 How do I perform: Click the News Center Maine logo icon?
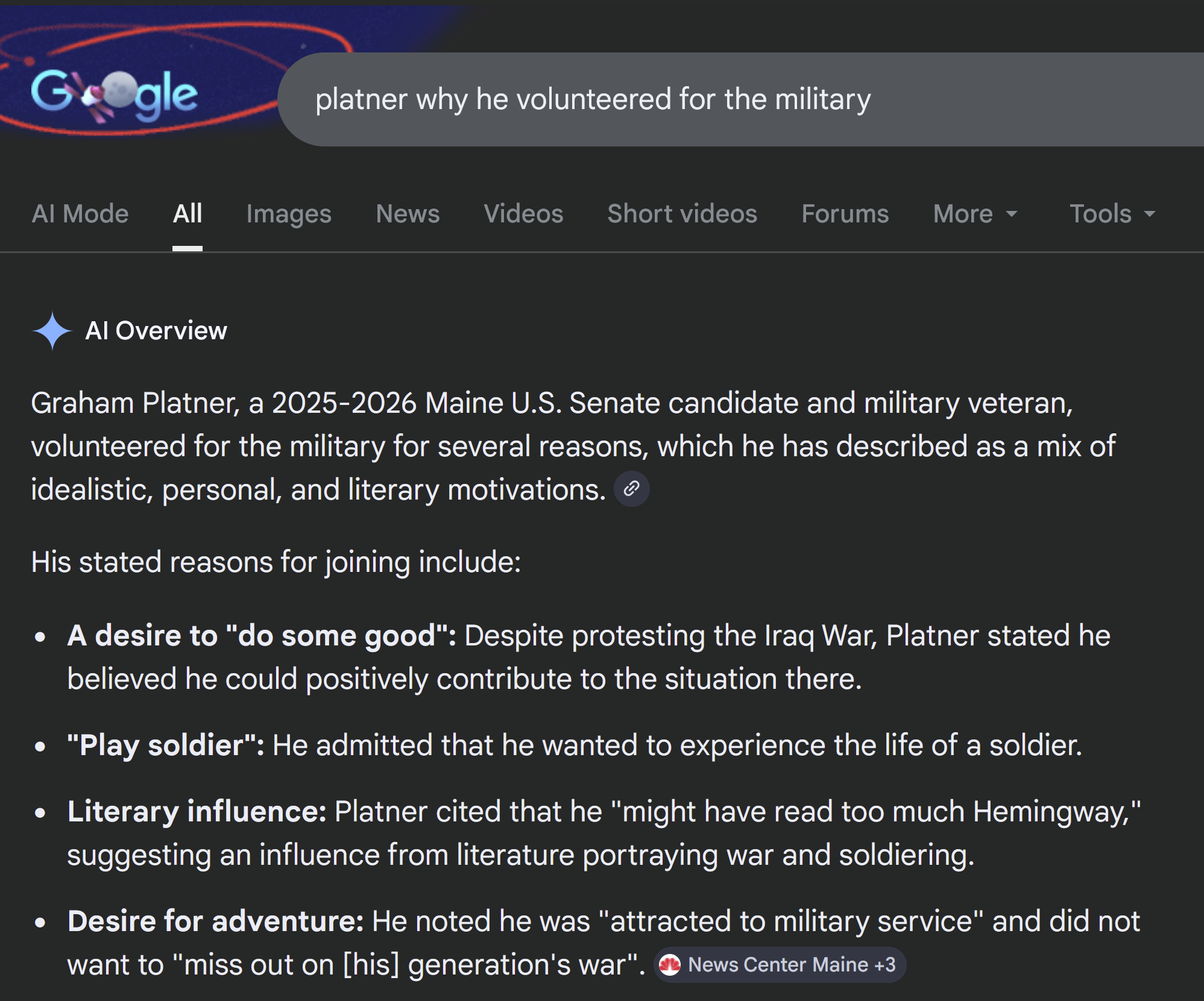point(670,965)
